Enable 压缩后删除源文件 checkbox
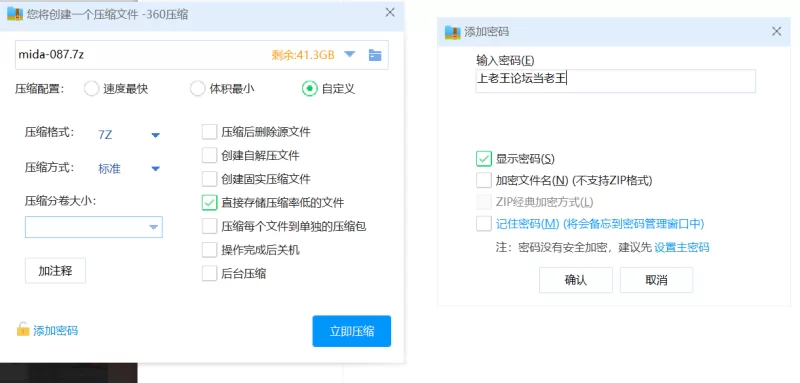 209,132
